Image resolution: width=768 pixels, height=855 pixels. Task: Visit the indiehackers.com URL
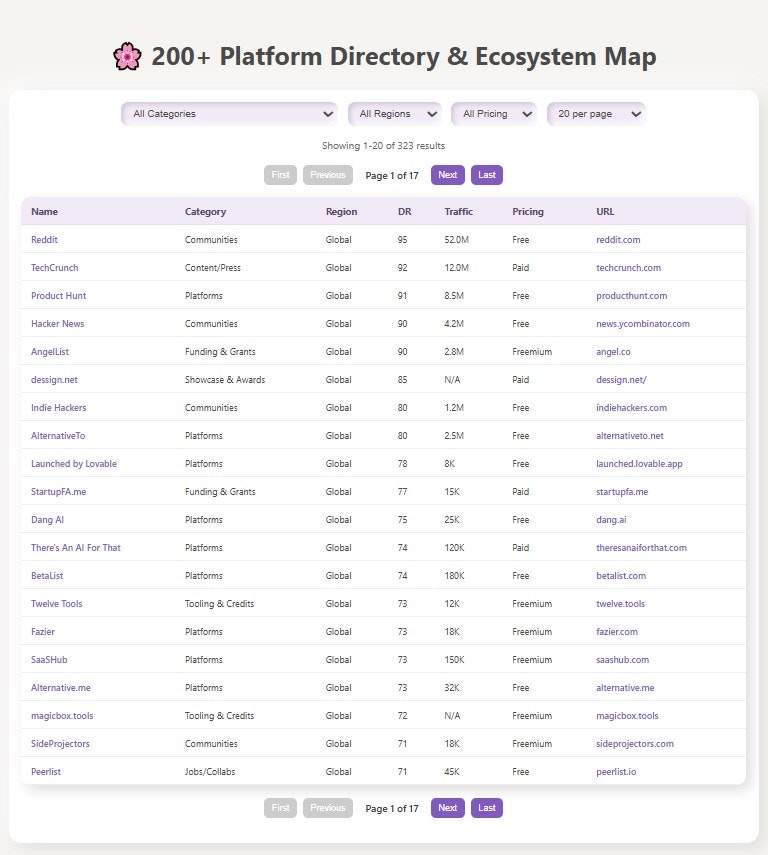(x=631, y=408)
